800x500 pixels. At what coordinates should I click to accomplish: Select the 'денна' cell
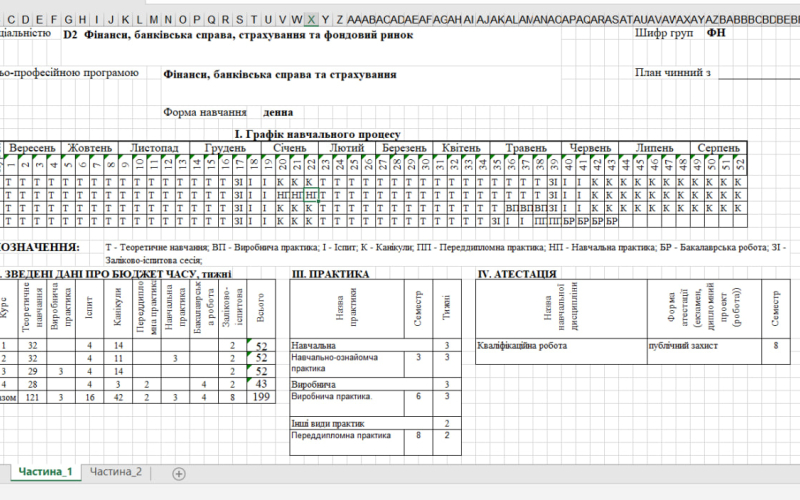click(x=278, y=112)
